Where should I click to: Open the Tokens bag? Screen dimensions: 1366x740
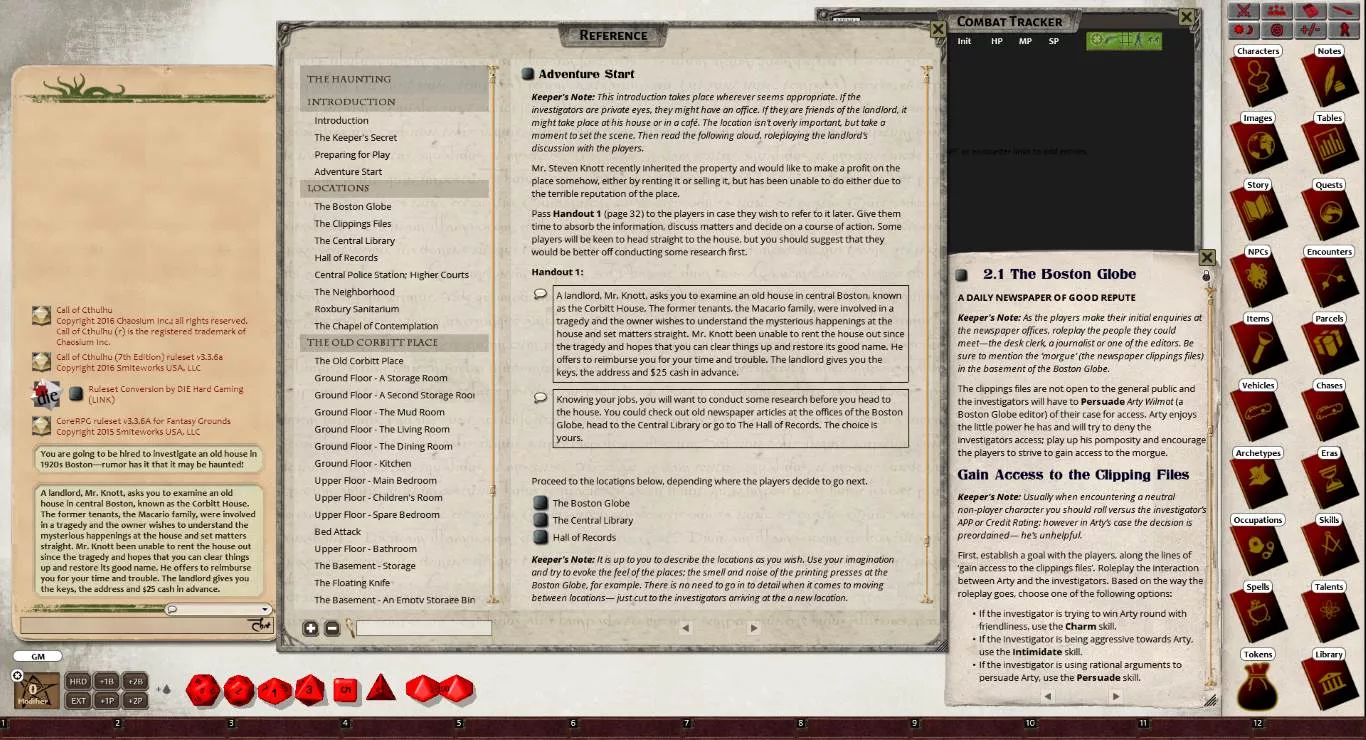[x=1258, y=680]
